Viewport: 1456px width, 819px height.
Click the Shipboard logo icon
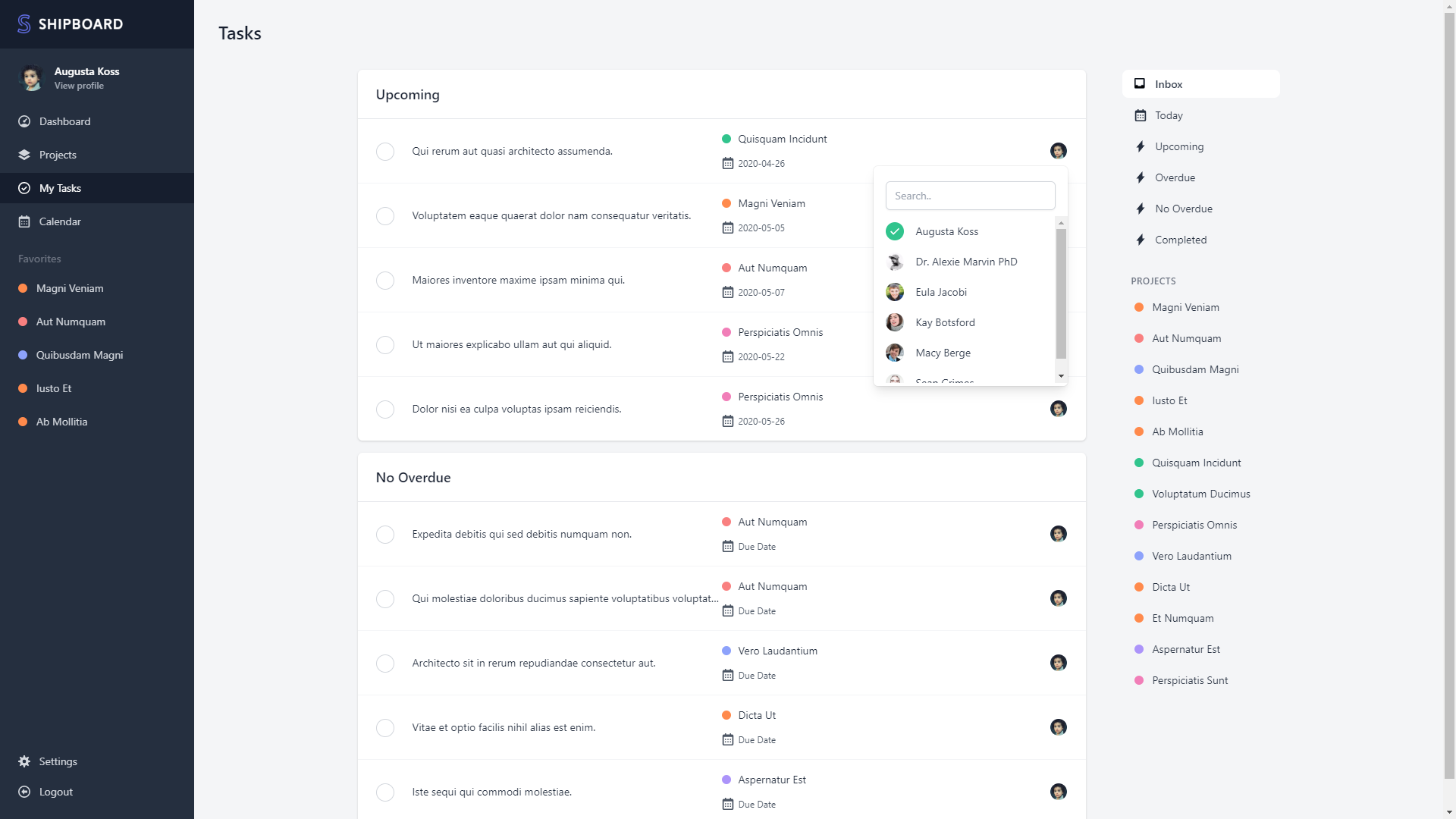[24, 24]
